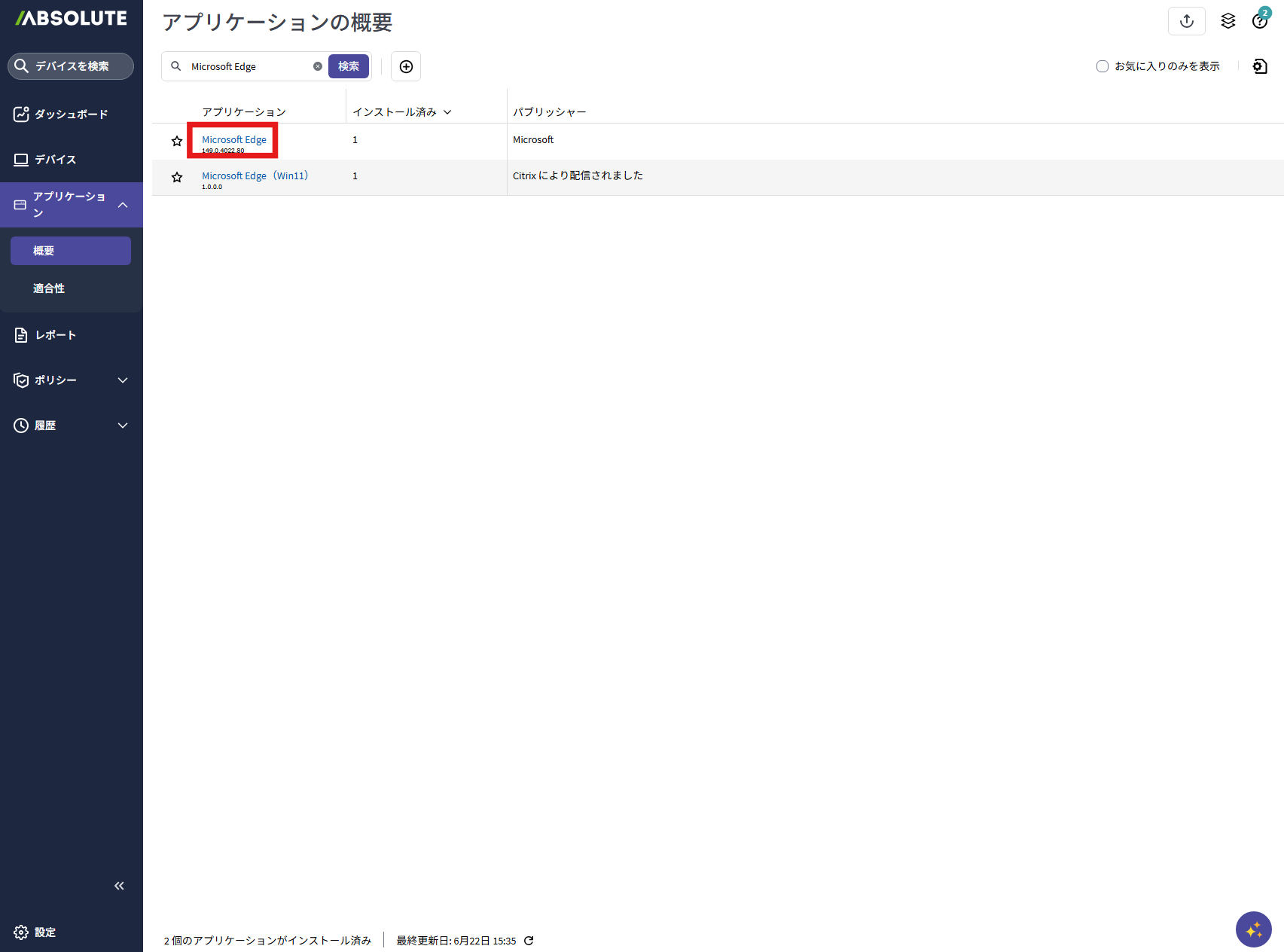The image size is (1284, 952).
Task: Sort by インストール済み column chevron
Action: 447,112
